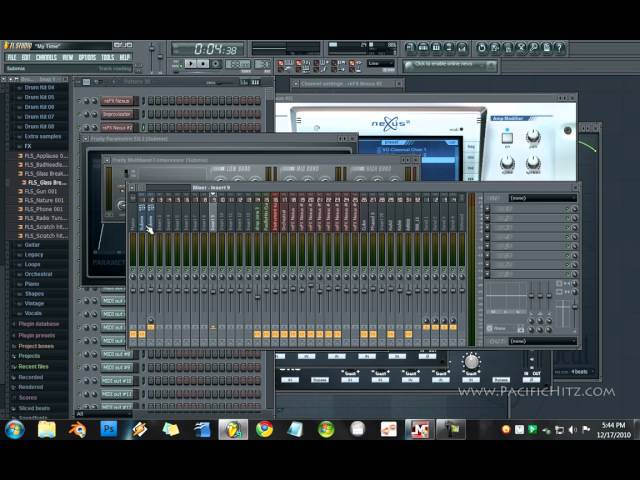Viewport: 640px width, 480px height.
Task: Select FLS_Phone 001 sample in browser
Action: pyautogui.click(x=44, y=209)
